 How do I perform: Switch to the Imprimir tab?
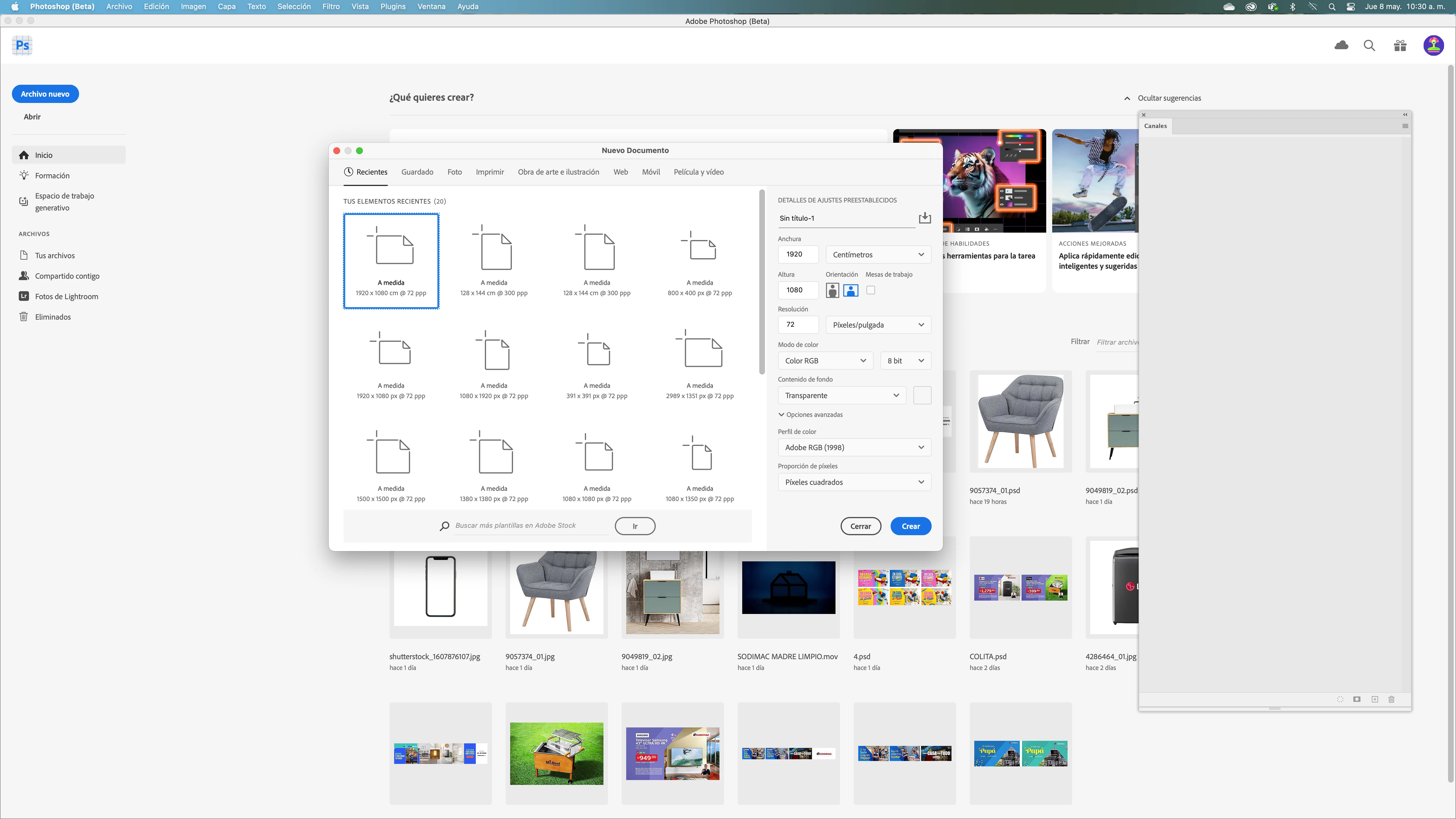489,172
